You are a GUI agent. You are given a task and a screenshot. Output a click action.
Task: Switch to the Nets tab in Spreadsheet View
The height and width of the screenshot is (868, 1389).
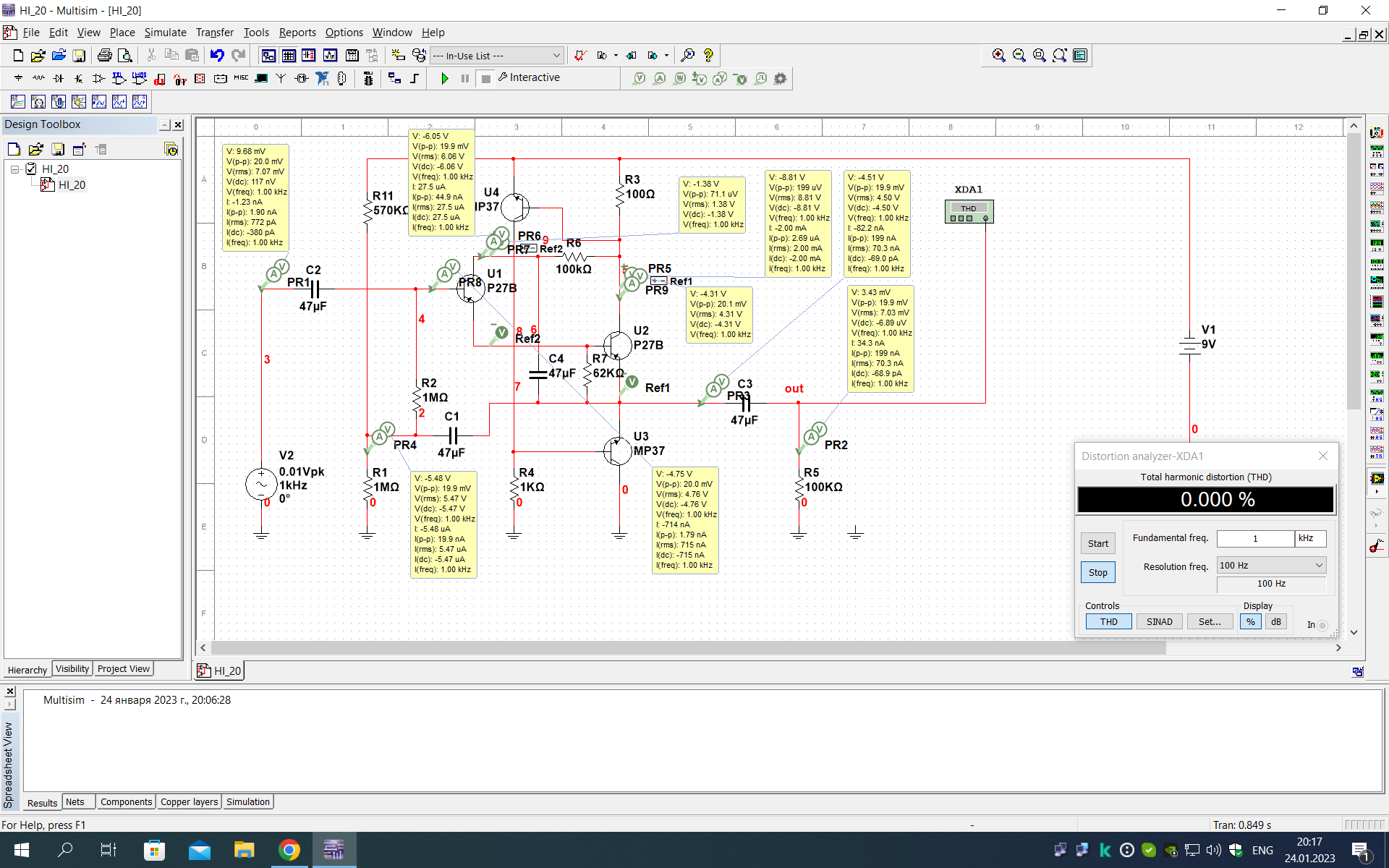75,802
